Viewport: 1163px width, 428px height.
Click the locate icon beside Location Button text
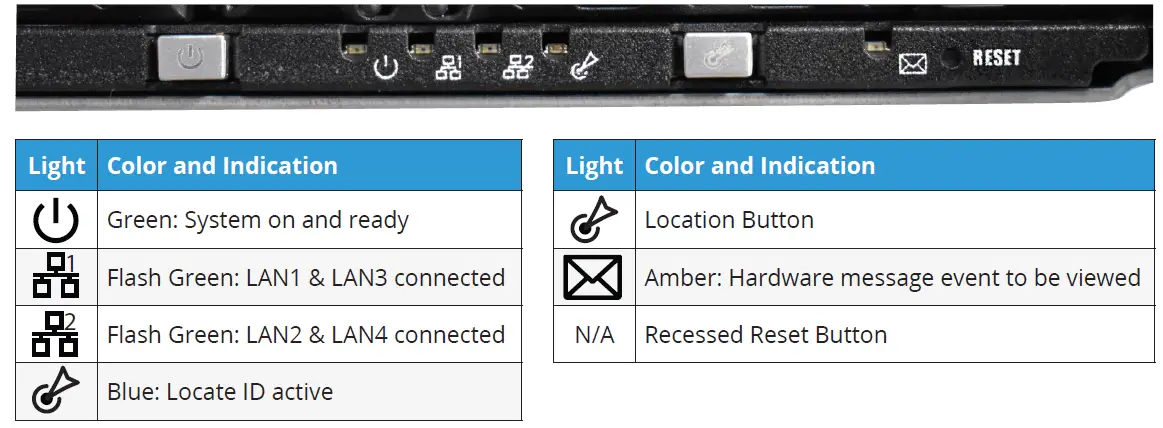(594, 220)
